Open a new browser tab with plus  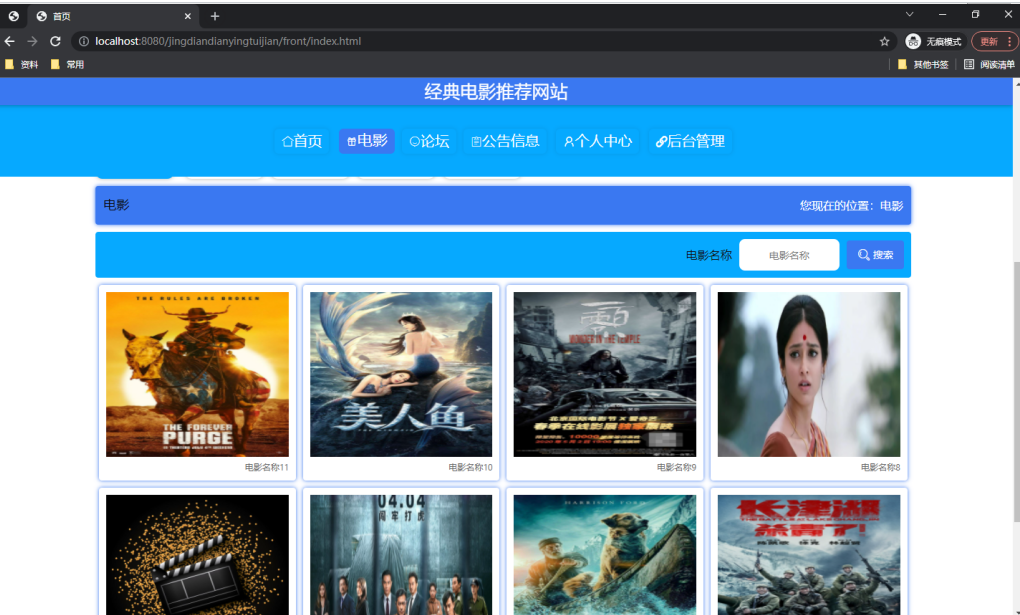[x=215, y=16]
